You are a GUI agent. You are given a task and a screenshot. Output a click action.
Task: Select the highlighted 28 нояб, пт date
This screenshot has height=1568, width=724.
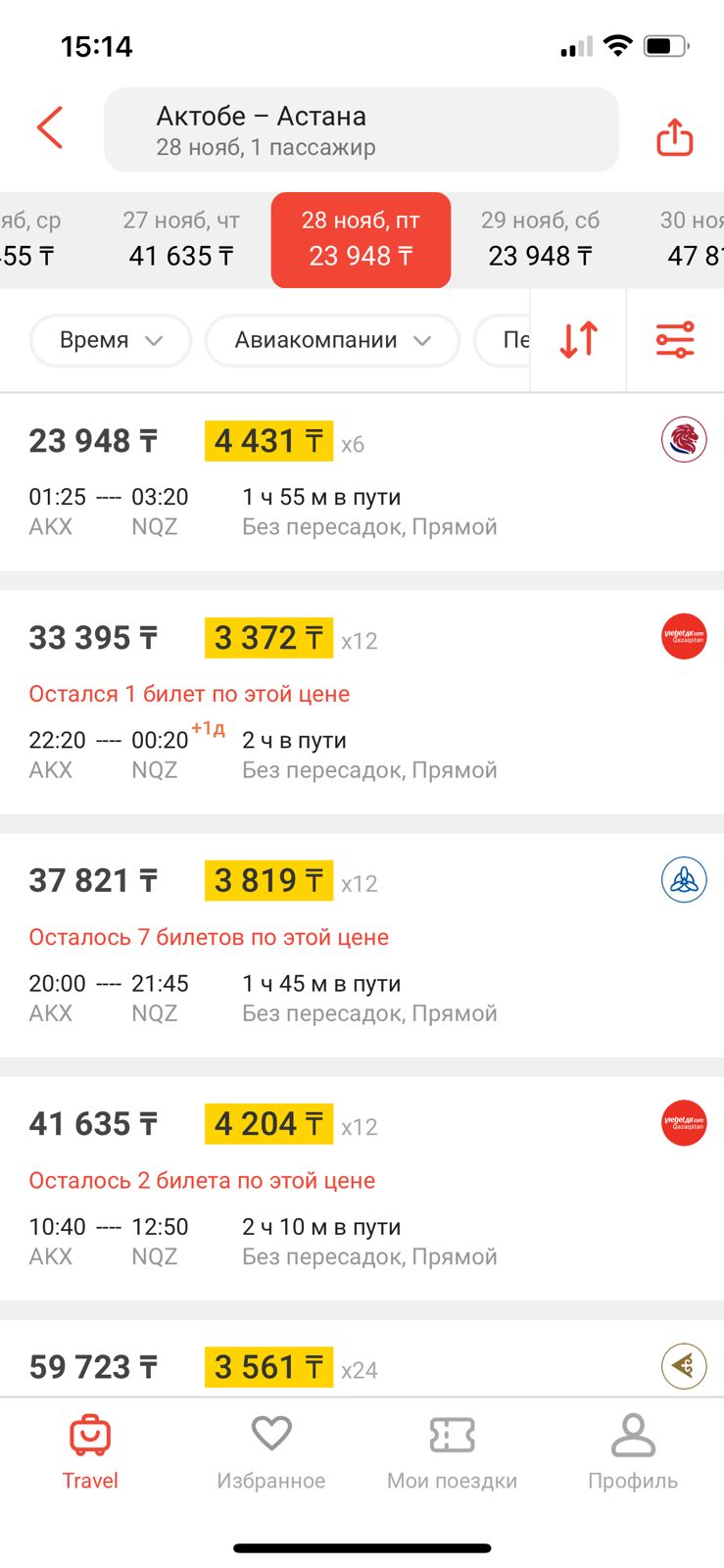[361, 239]
